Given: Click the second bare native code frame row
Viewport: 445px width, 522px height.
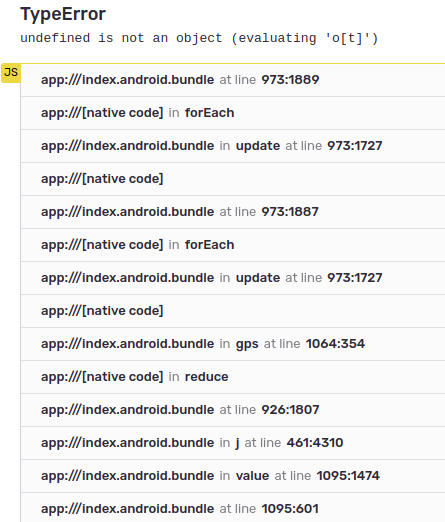Looking at the screenshot, I should [x=233, y=311].
